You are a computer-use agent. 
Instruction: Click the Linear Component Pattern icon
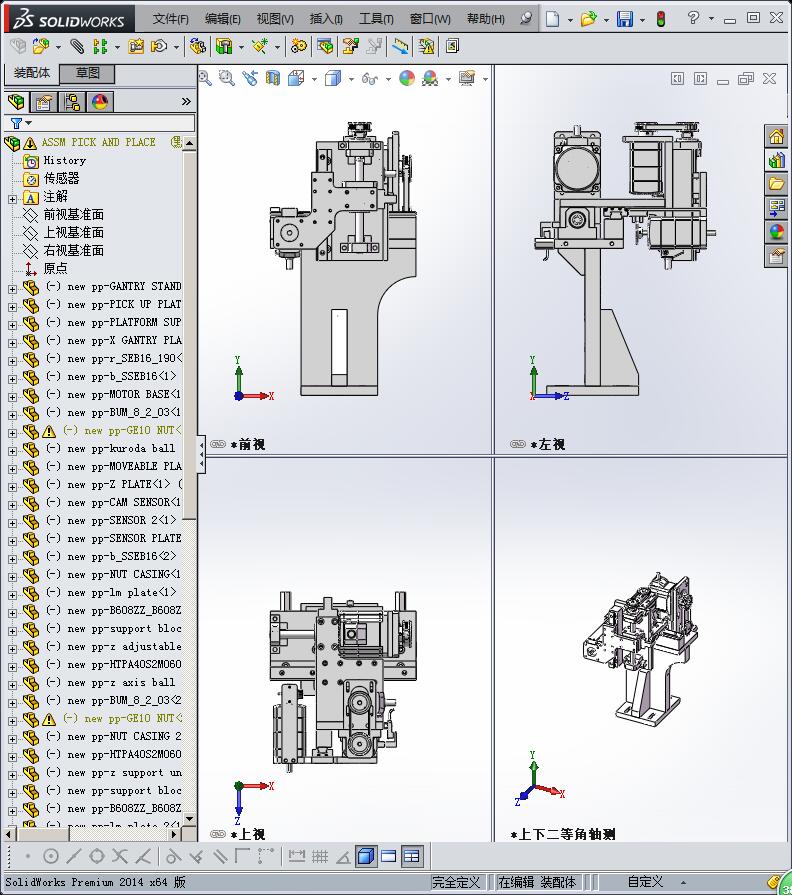pyautogui.click(x=100, y=46)
